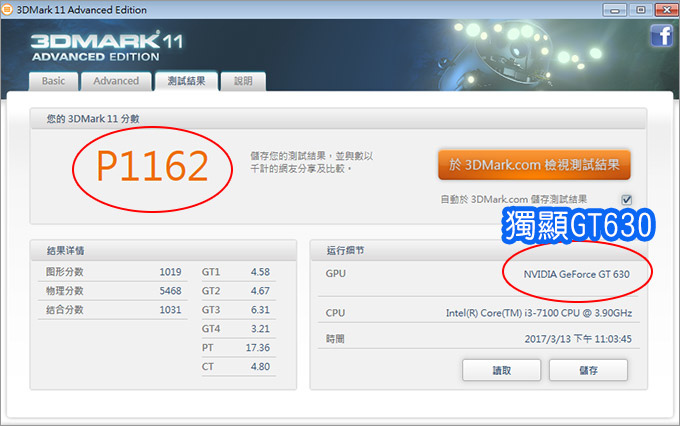Switch to the Advanced tab
Image resolution: width=680 pixels, height=426 pixels.
(x=116, y=81)
